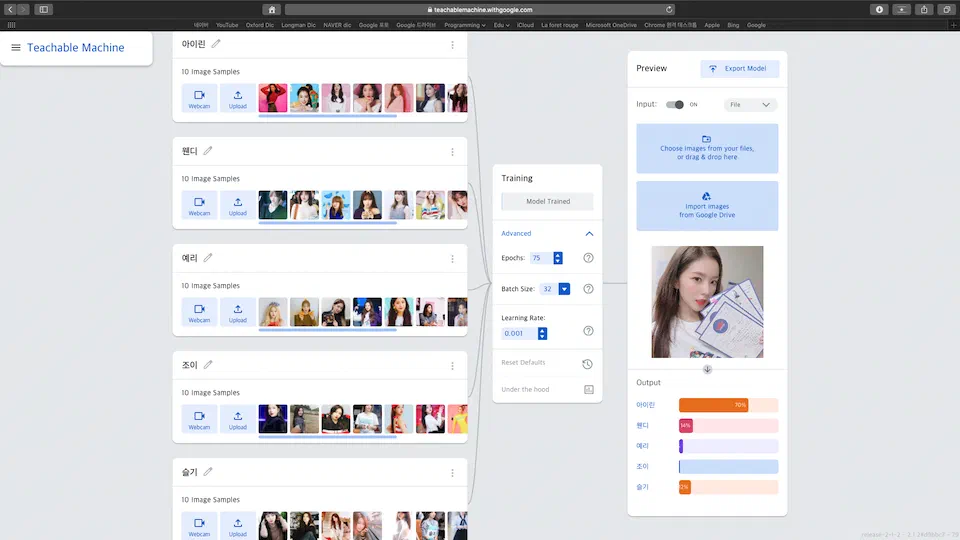Click the Model Trained button
The width and height of the screenshot is (960, 540).
[x=547, y=201]
